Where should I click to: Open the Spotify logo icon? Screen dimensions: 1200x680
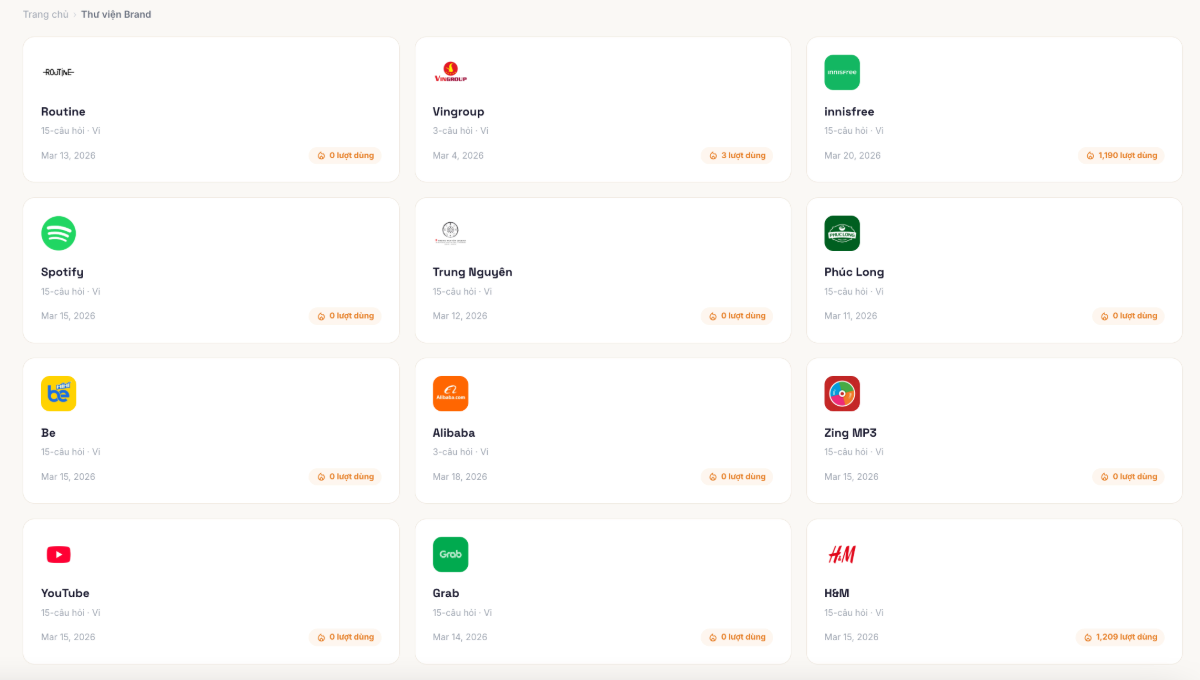[58, 233]
